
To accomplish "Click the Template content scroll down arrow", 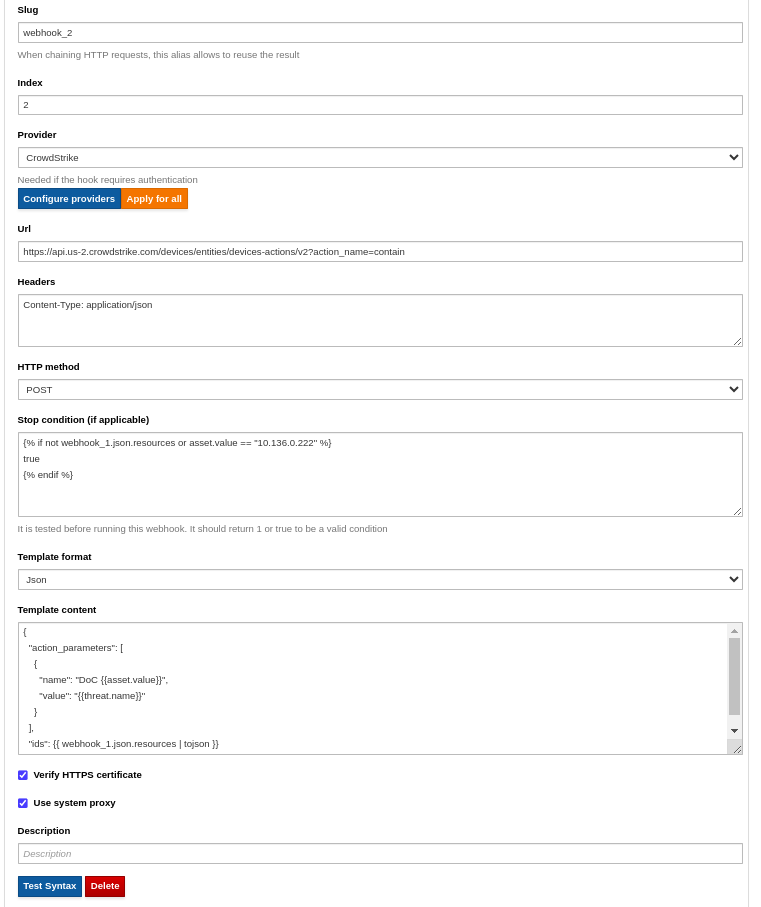I will point(734,731).
